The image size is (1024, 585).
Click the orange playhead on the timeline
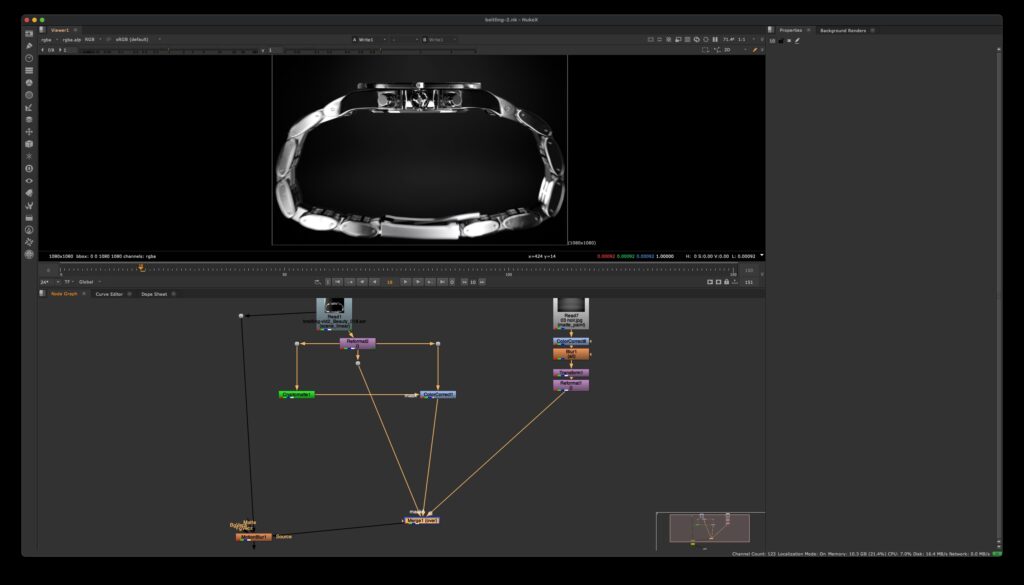point(140,267)
